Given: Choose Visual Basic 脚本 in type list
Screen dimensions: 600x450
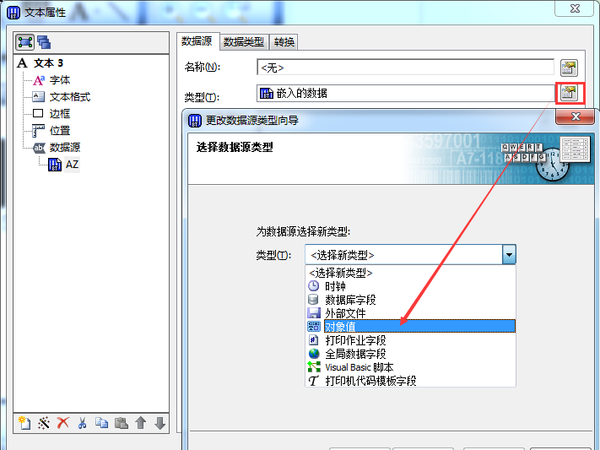Looking at the screenshot, I should [411, 367].
